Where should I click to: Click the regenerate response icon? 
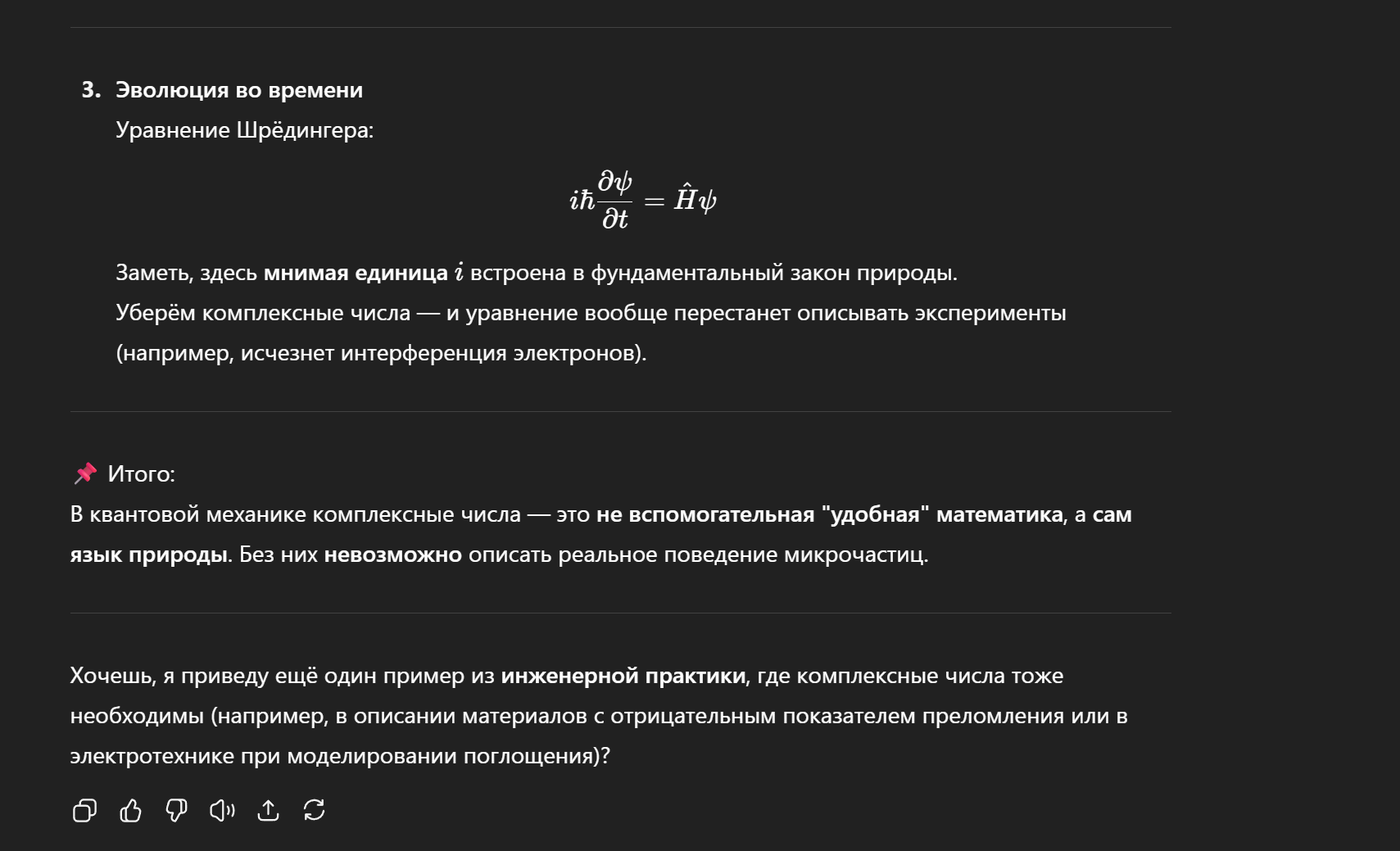[314, 811]
